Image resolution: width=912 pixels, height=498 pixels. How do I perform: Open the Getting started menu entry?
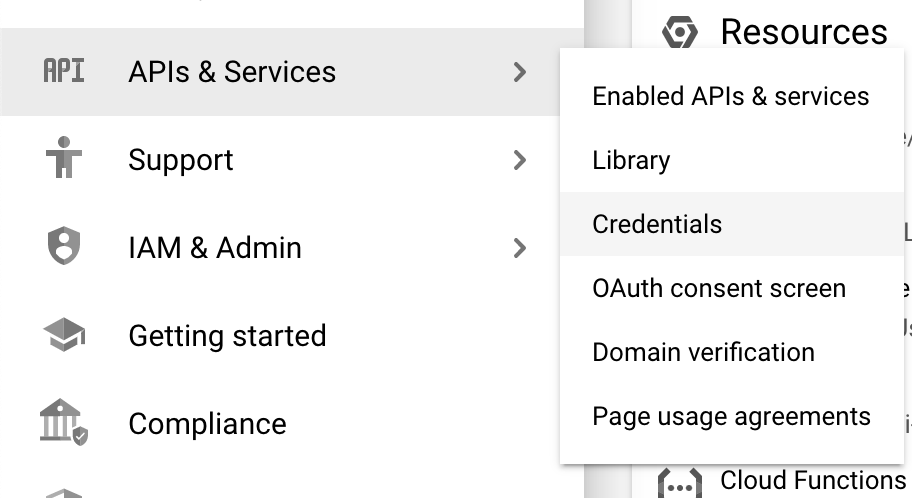pos(227,336)
